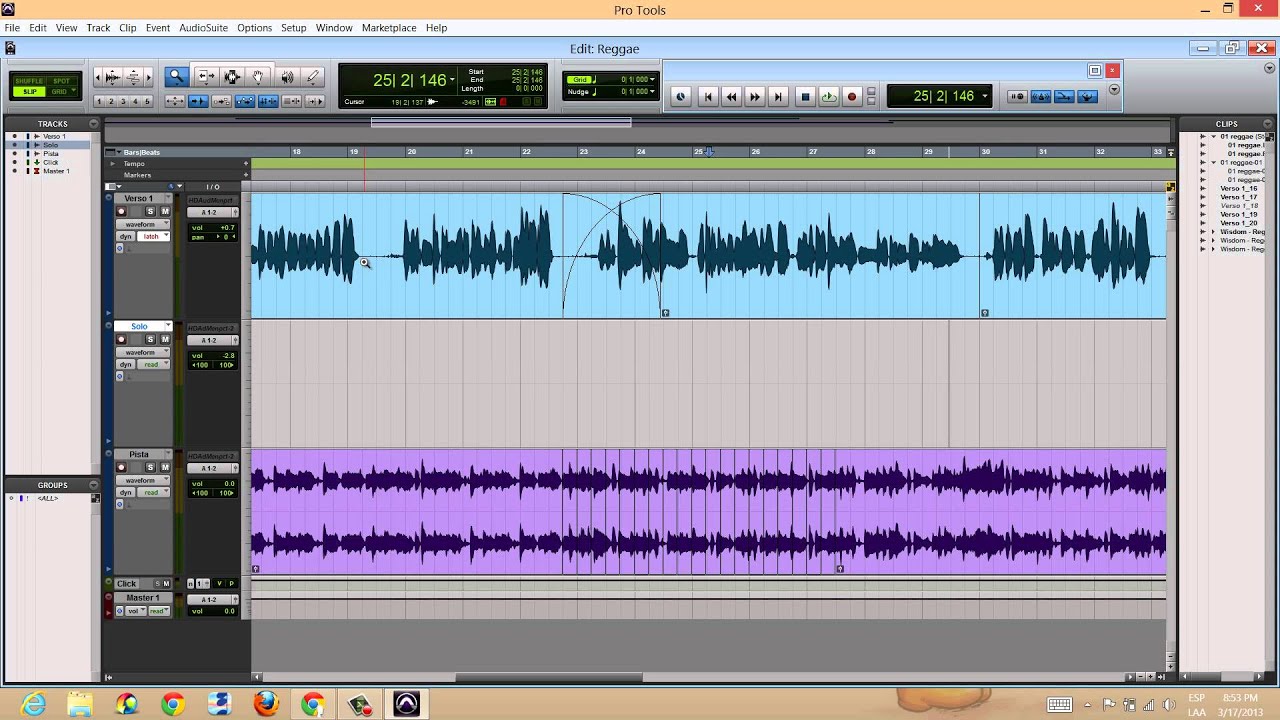This screenshot has width=1280, height=720.
Task: Toggle the Metronome click button
Action: click(x=1040, y=97)
